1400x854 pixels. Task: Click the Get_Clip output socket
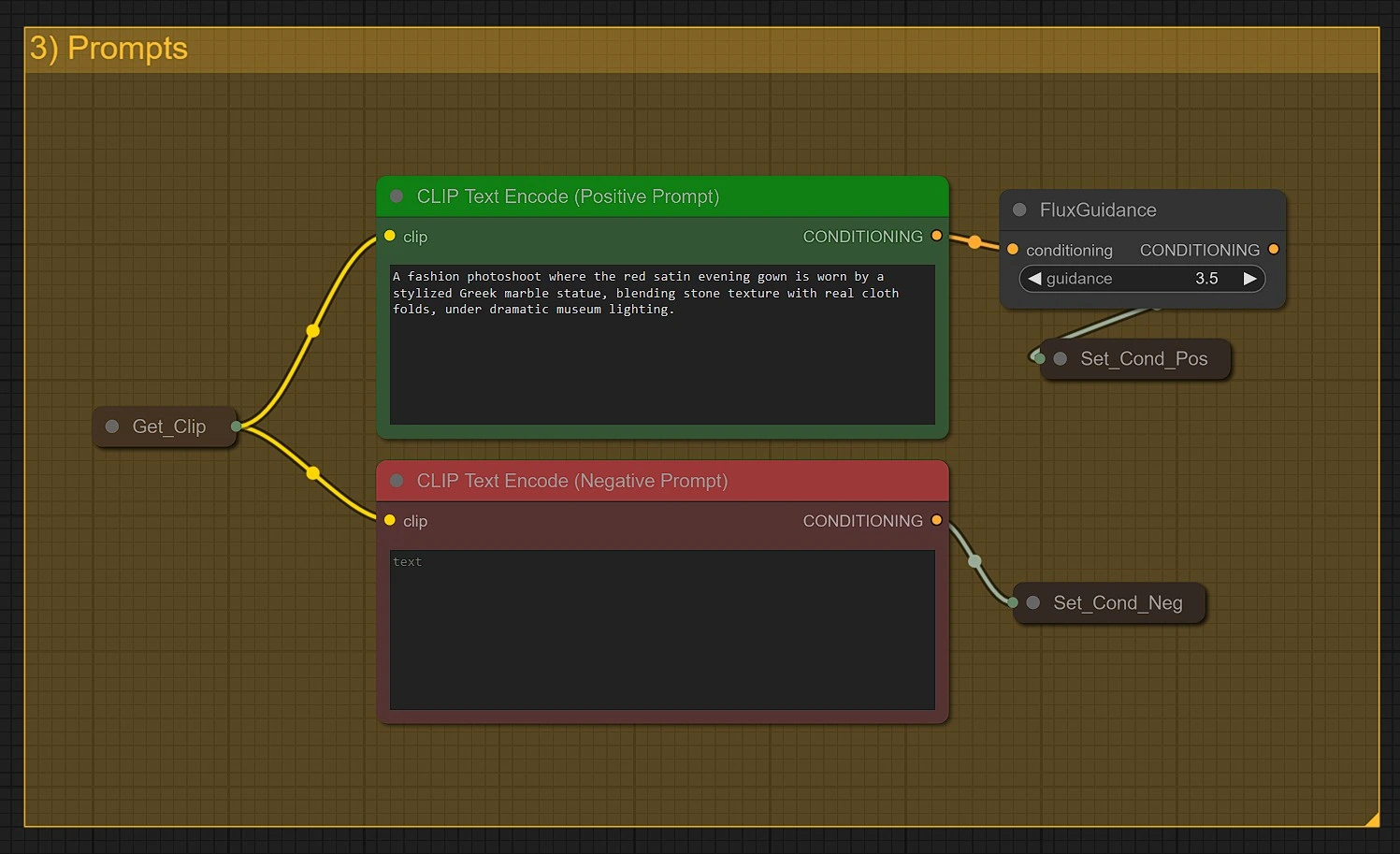[x=236, y=427]
